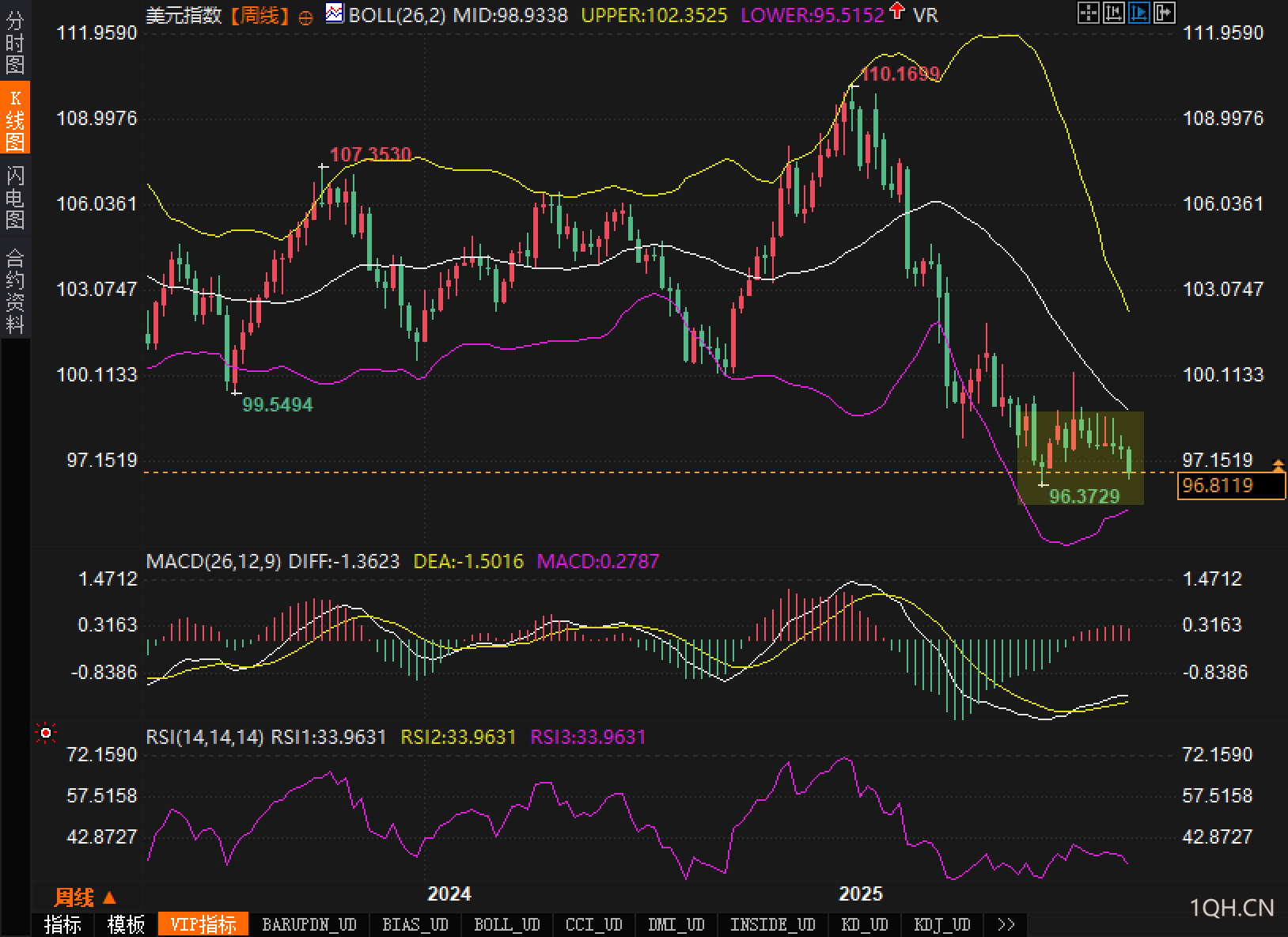Screen dimensions: 1288x937
Task: Toggle the KDJ_UD indicator button
Action: pos(942,924)
